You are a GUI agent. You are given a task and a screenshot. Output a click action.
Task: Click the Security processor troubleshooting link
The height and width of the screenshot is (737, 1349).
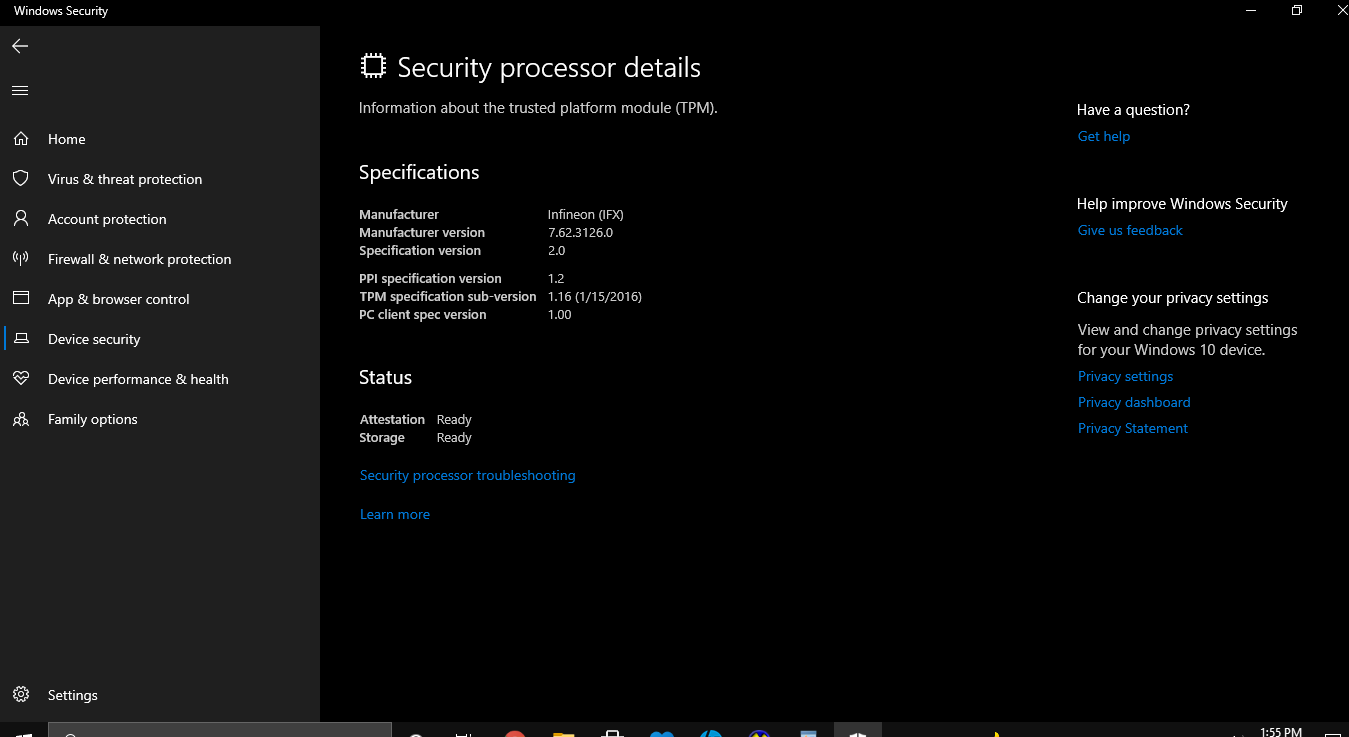click(x=467, y=475)
